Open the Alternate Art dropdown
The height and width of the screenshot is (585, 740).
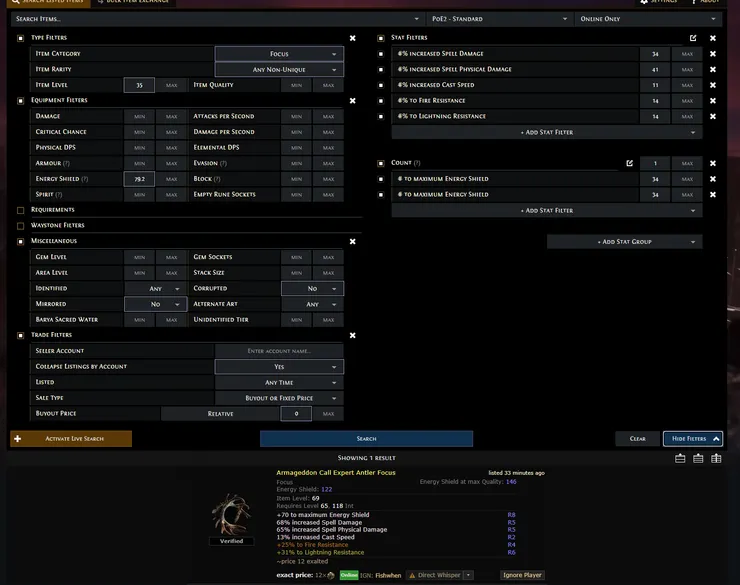312,304
